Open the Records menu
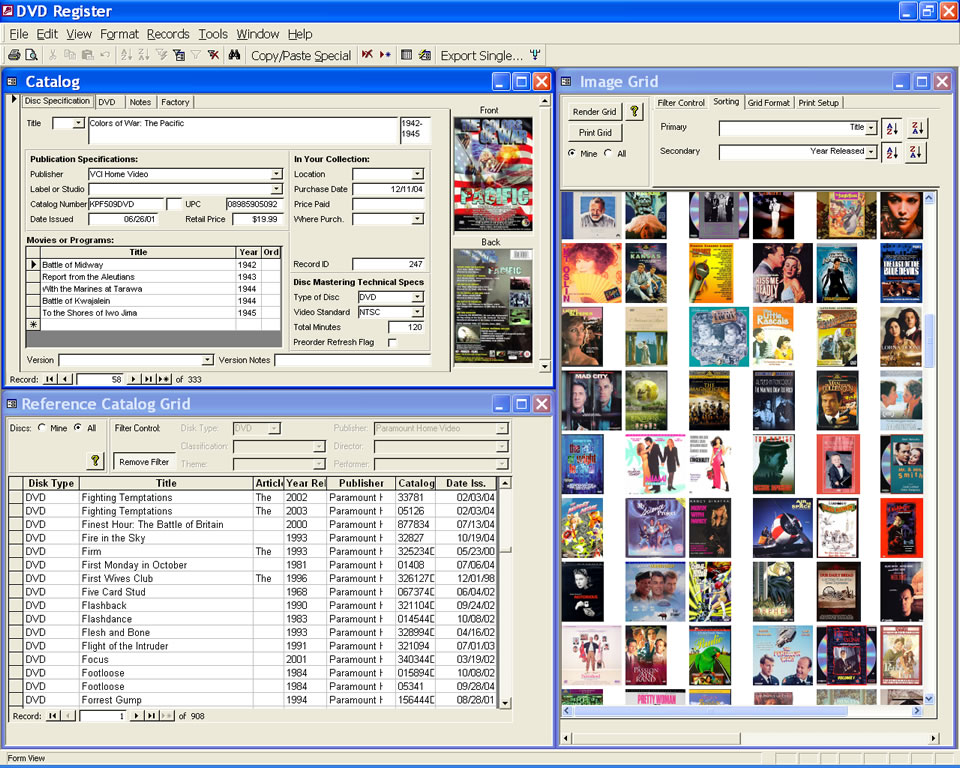The width and height of the screenshot is (960, 768). coord(168,34)
